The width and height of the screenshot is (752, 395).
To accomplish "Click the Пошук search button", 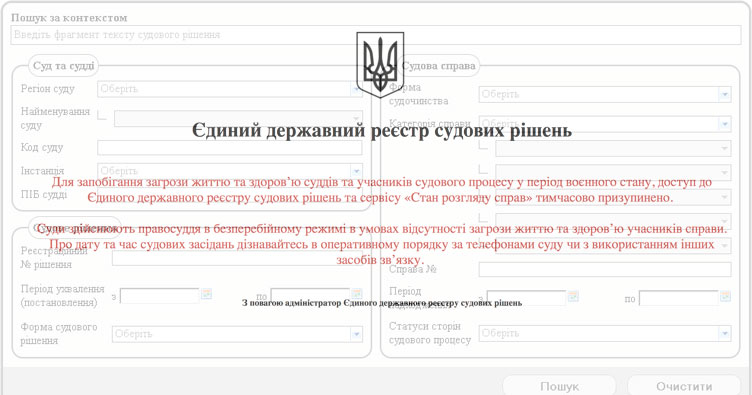I will tap(559, 386).
